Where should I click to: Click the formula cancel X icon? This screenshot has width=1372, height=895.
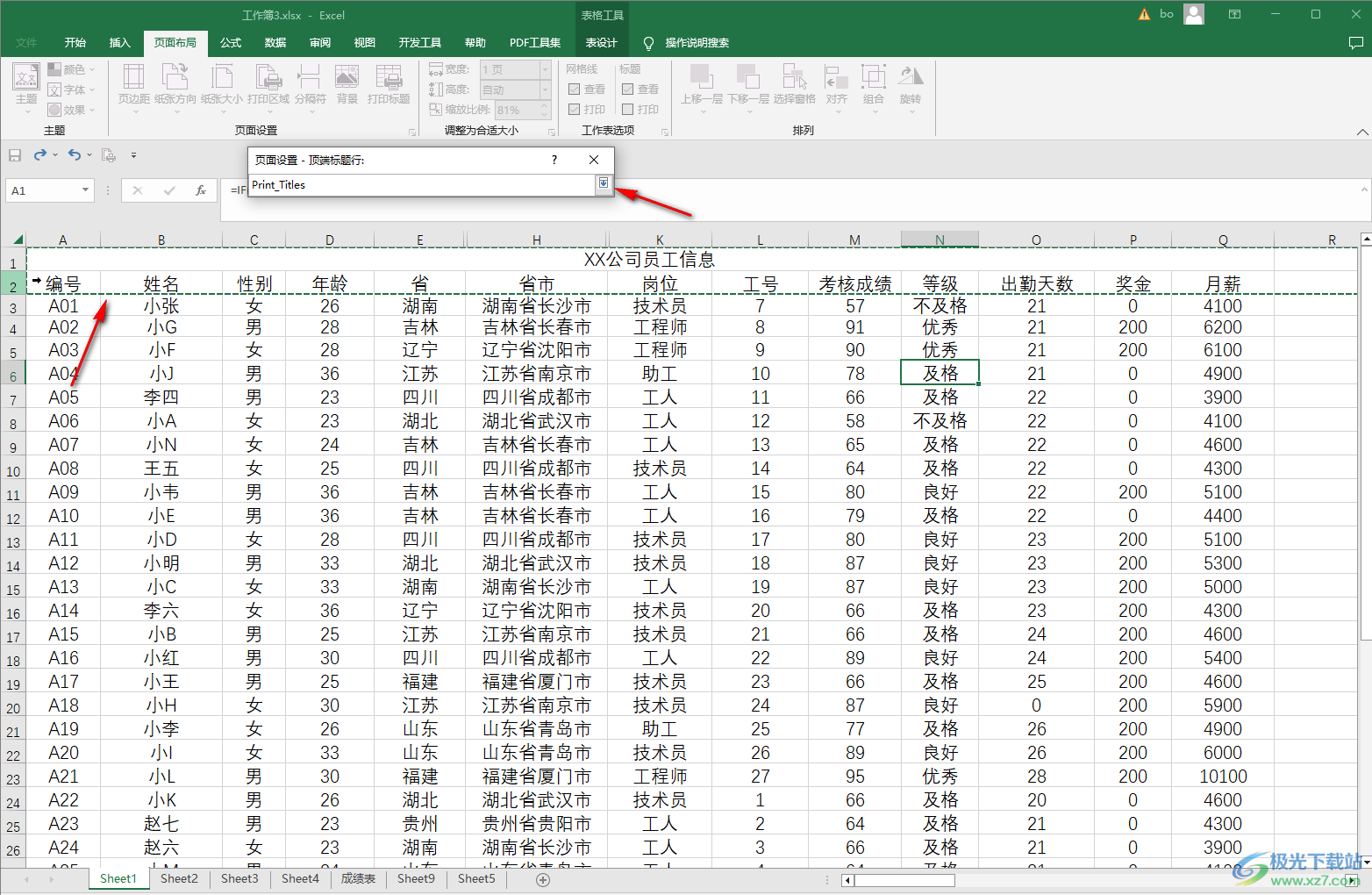pos(138,190)
